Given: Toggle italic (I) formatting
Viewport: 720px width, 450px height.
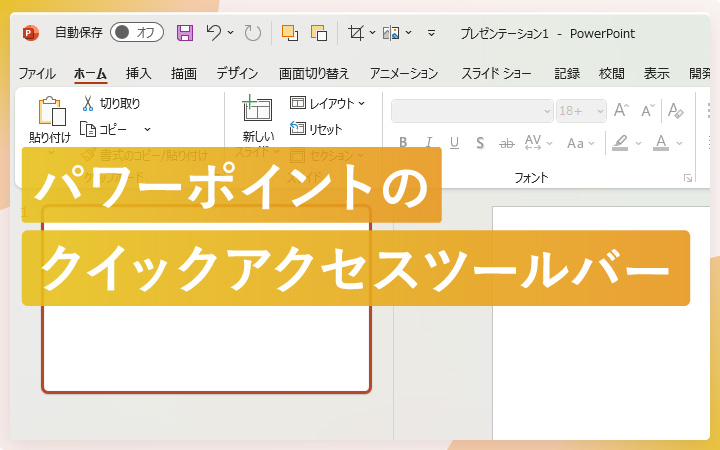Looking at the screenshot, I should (x=429, y=143).
